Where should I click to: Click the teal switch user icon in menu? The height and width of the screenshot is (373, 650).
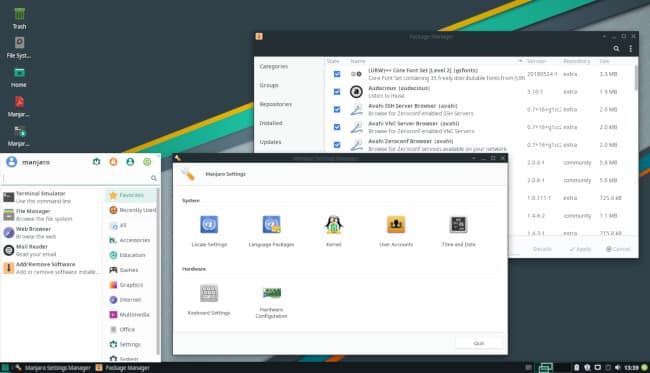tap(130, 162)
